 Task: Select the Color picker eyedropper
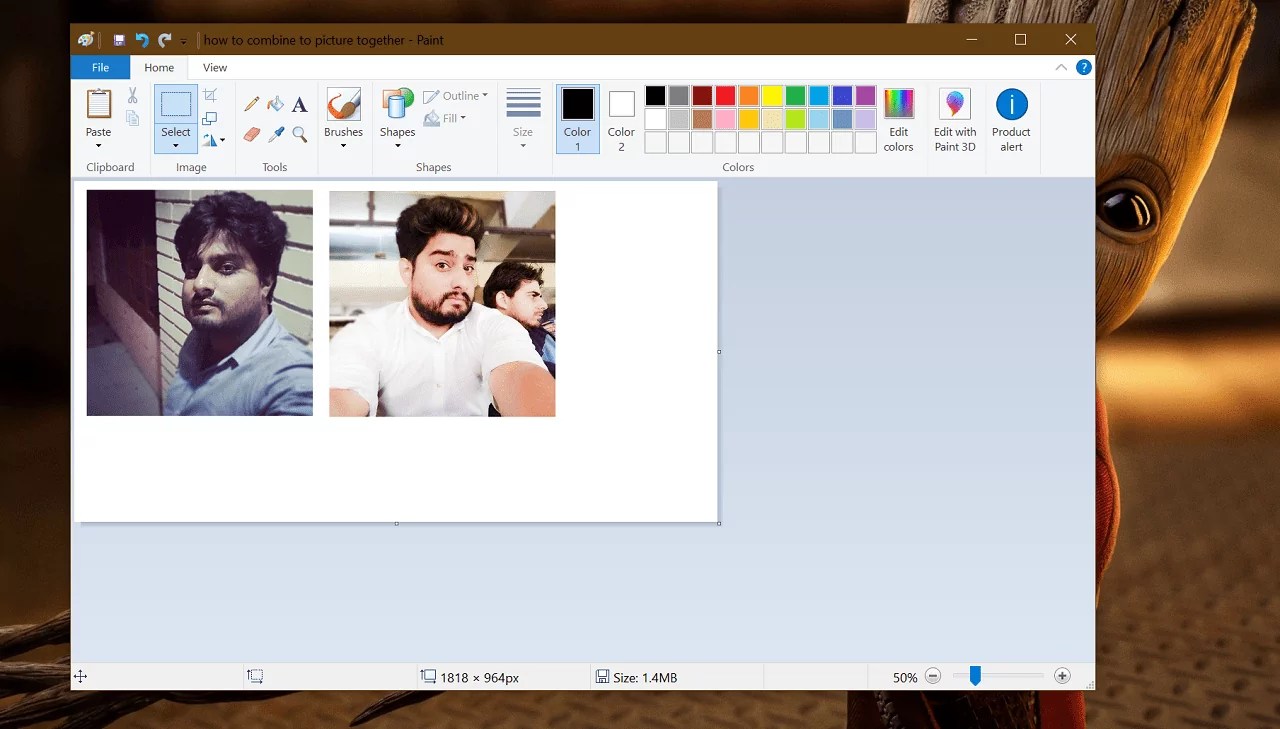pyautogui.click(x=276, y=134)
